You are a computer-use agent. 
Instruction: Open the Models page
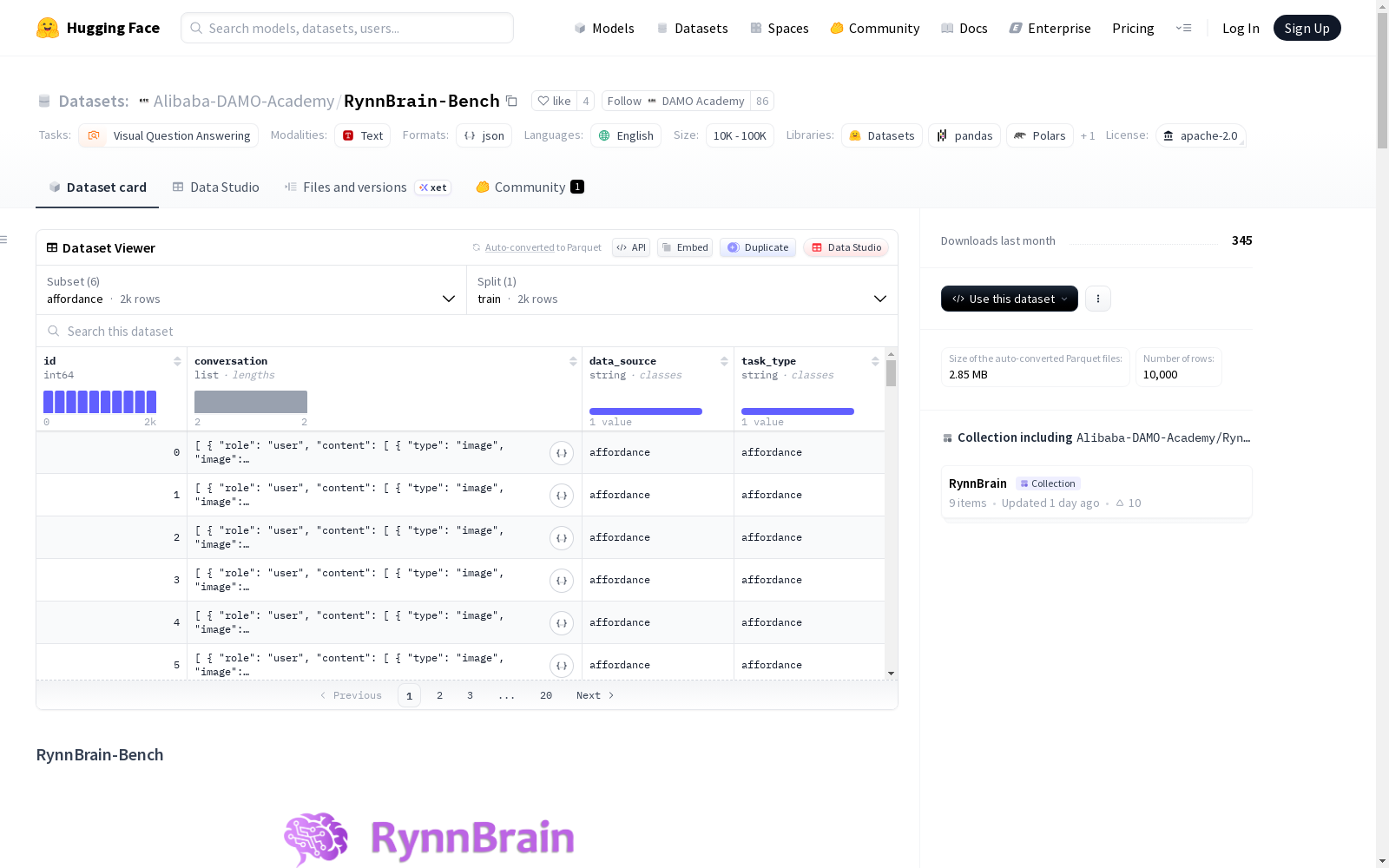click(x=604, y=28)
